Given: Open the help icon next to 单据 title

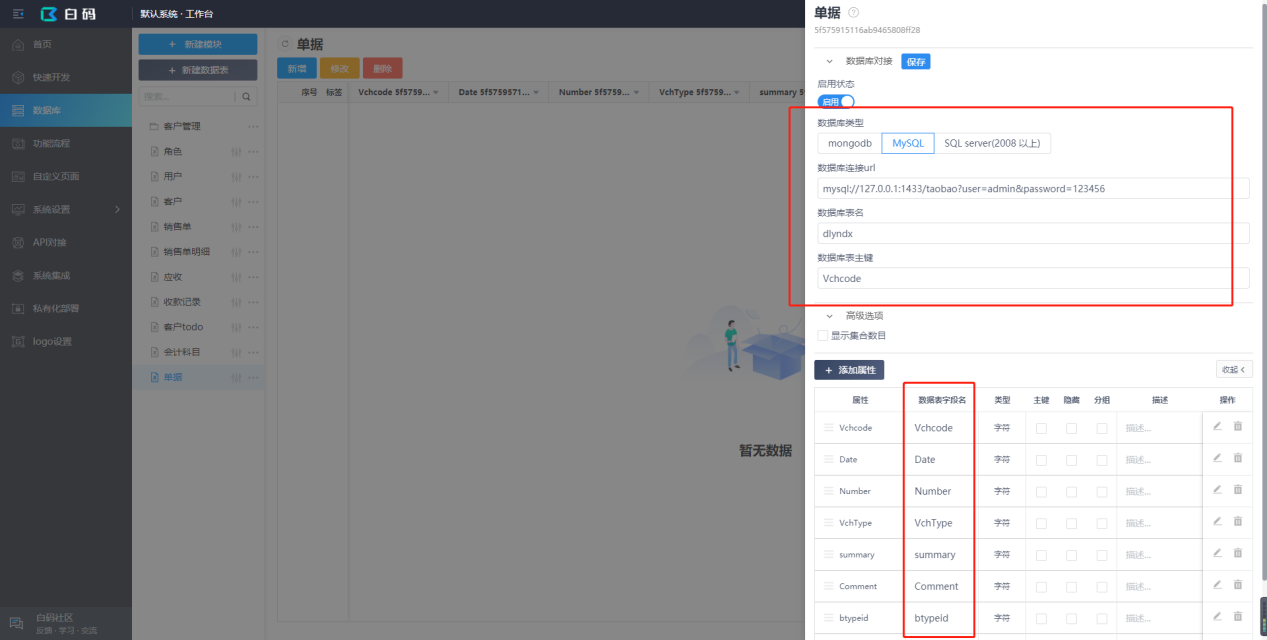Looking at the screenshot, I should click(x=853, y=12).
